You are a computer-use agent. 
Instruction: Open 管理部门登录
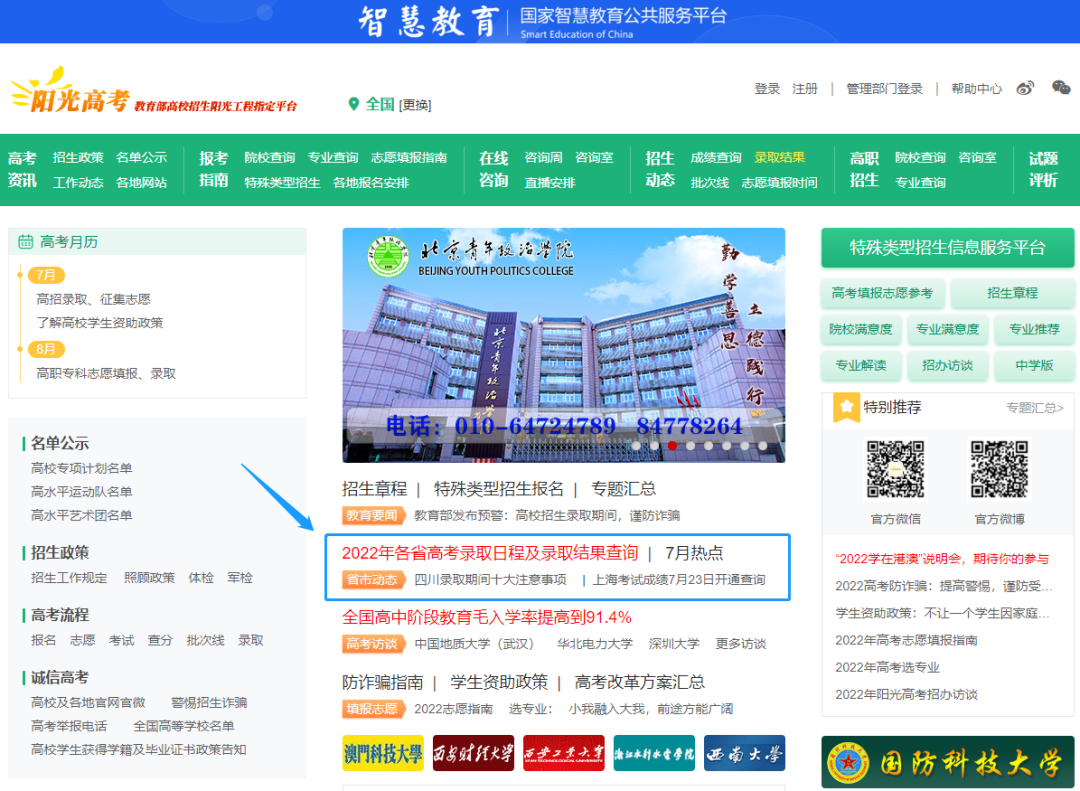(x=884, y=89)
